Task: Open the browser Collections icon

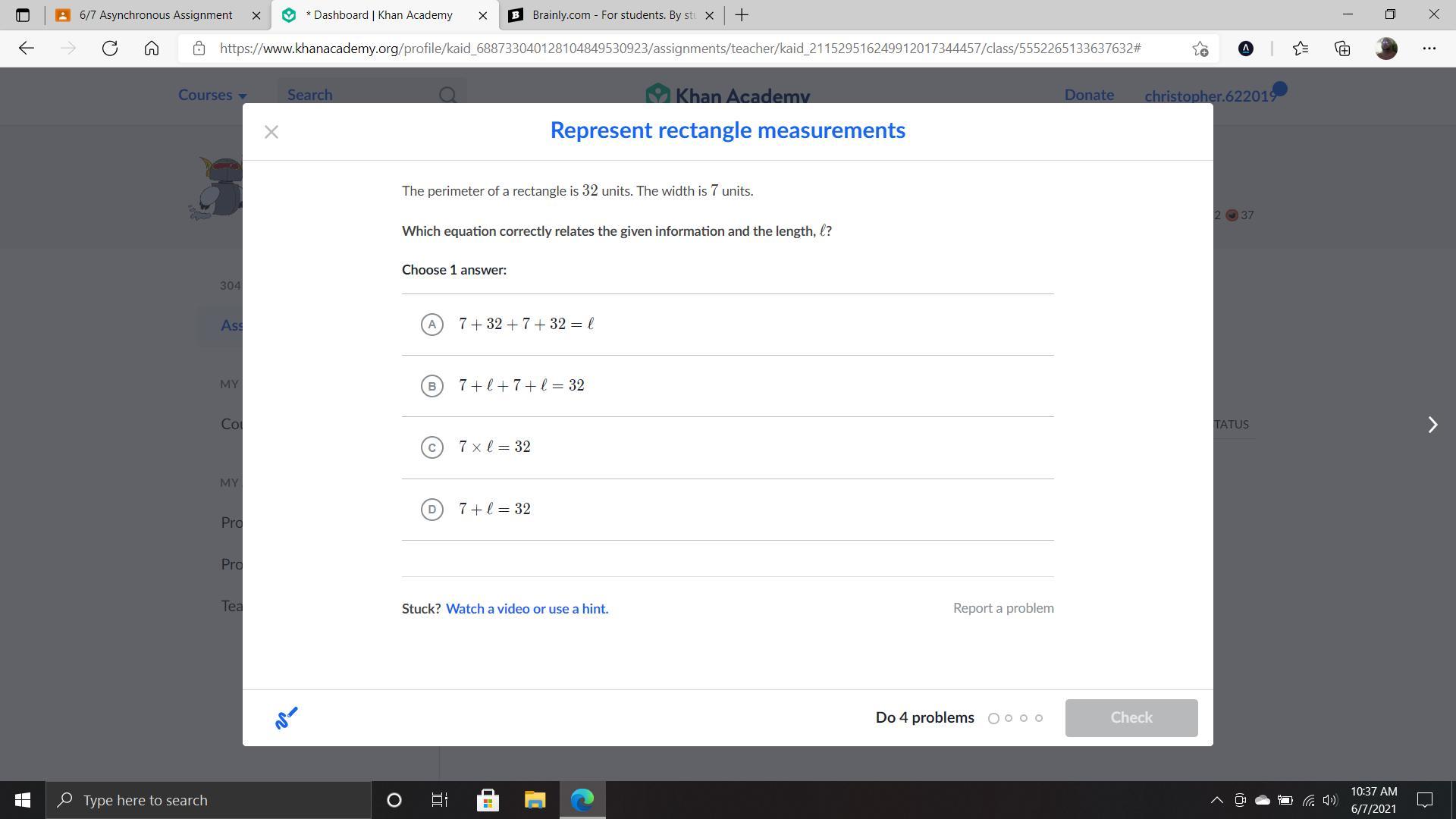Action: point(1342,49)
